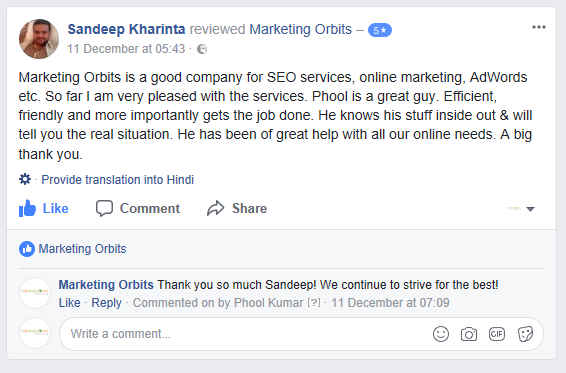Click the Comment button
Viewport: 566px width, 373px height.
coord(138,208)
